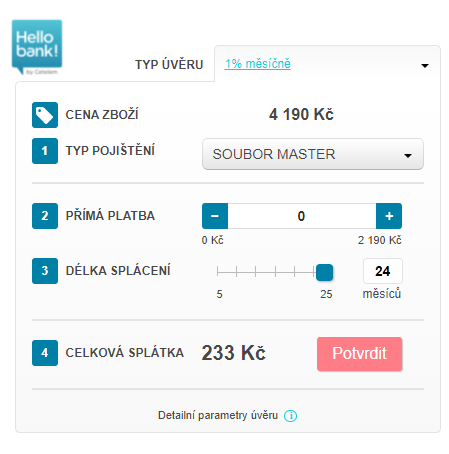
Task: Click the step 2 number badge
Action: [x=45, y=216]
